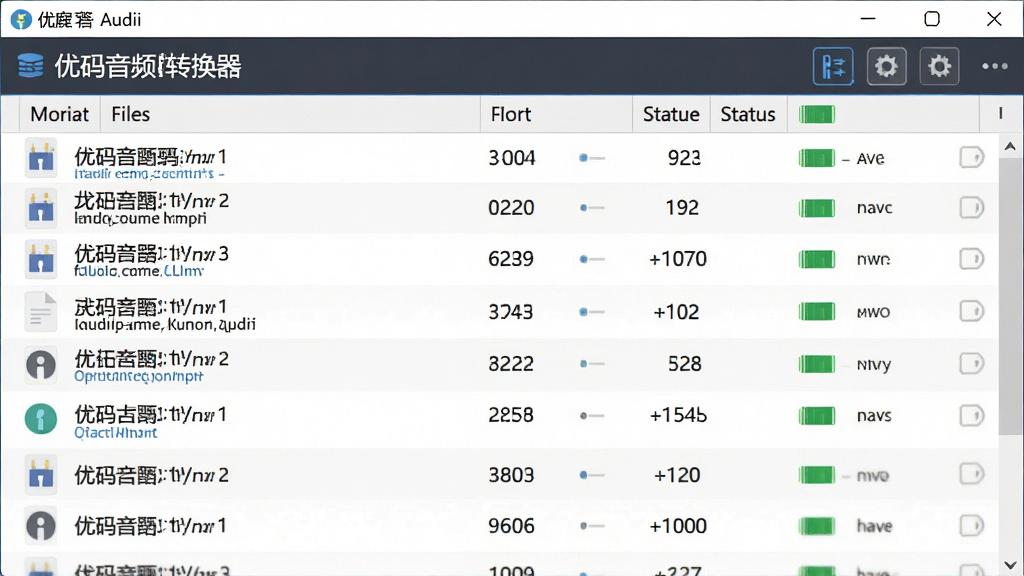Open the gear icon beside the sliders icon

click(886, 66)
